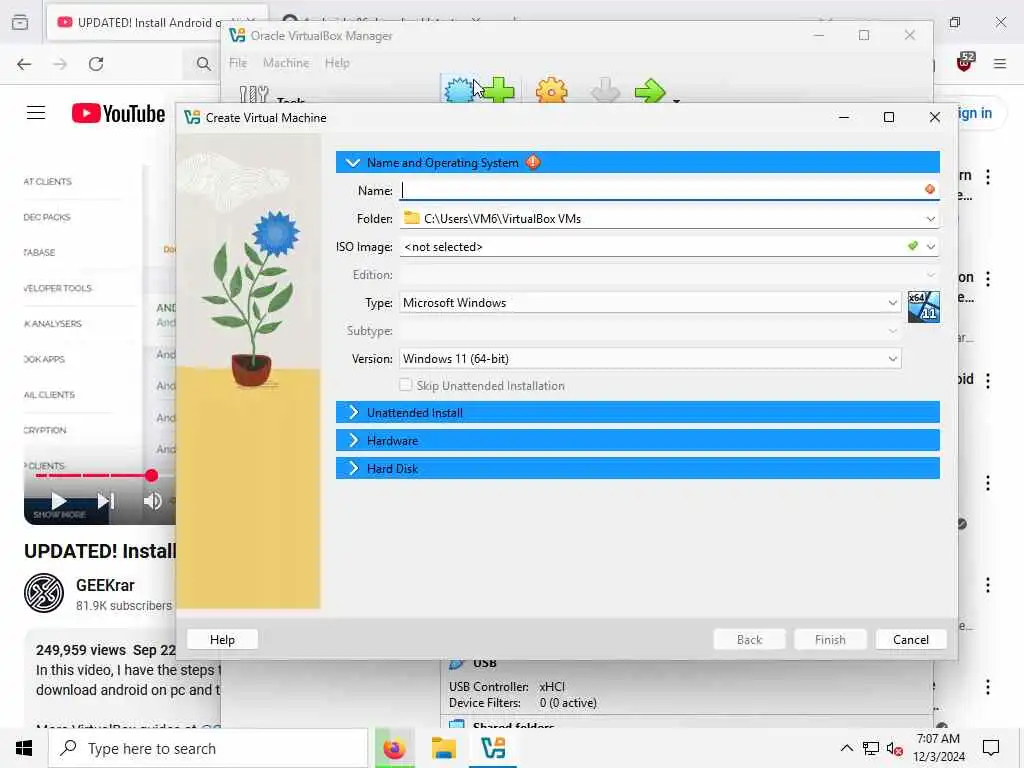Open the notifications action center icon

click(x=991, y=748)
